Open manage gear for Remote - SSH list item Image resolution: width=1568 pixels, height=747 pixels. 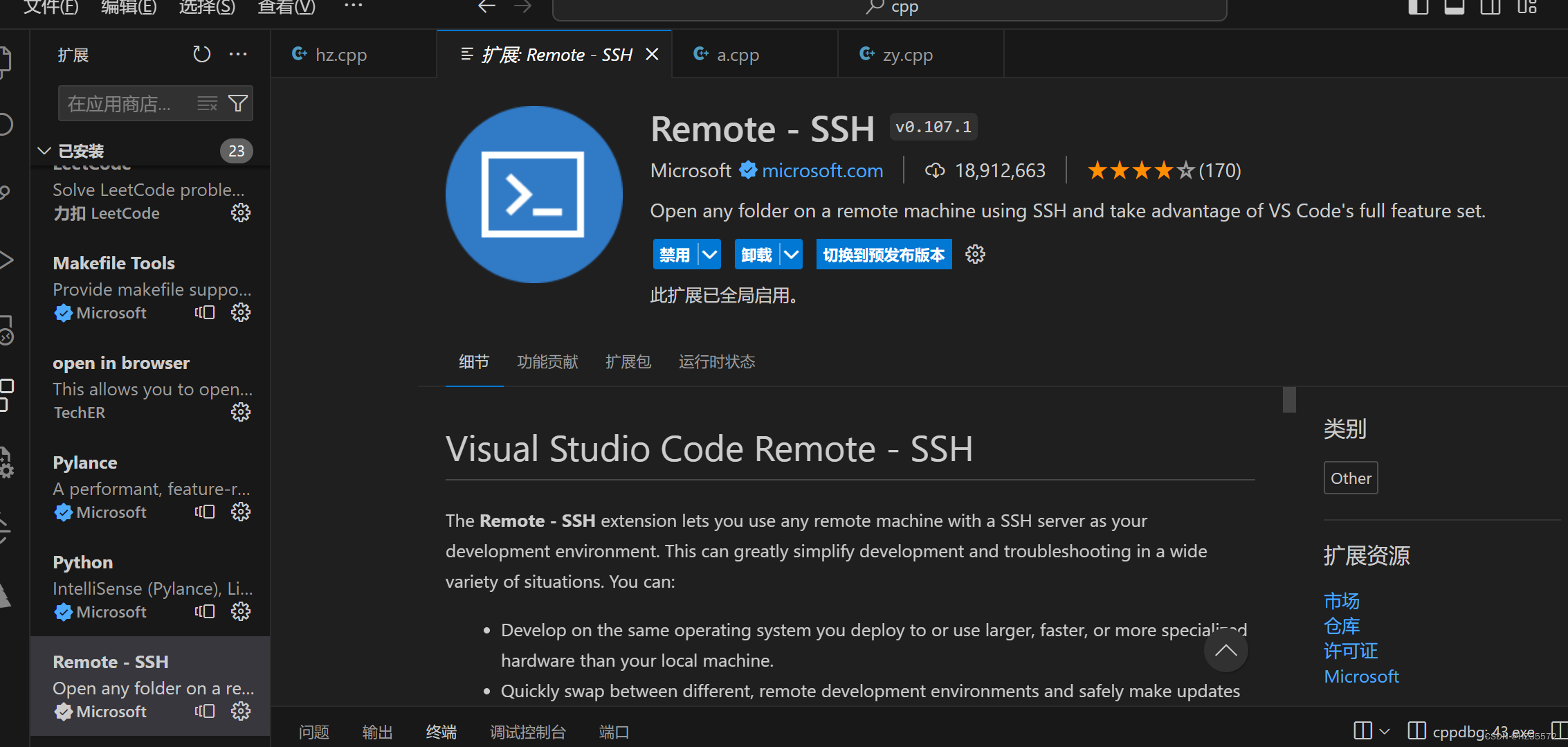click(x=241, y=711)
